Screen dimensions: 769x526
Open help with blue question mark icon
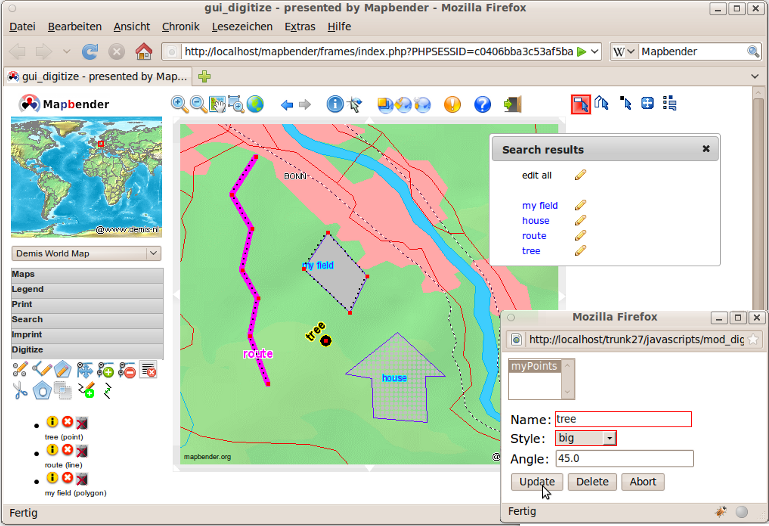click(x=483, y=104)
